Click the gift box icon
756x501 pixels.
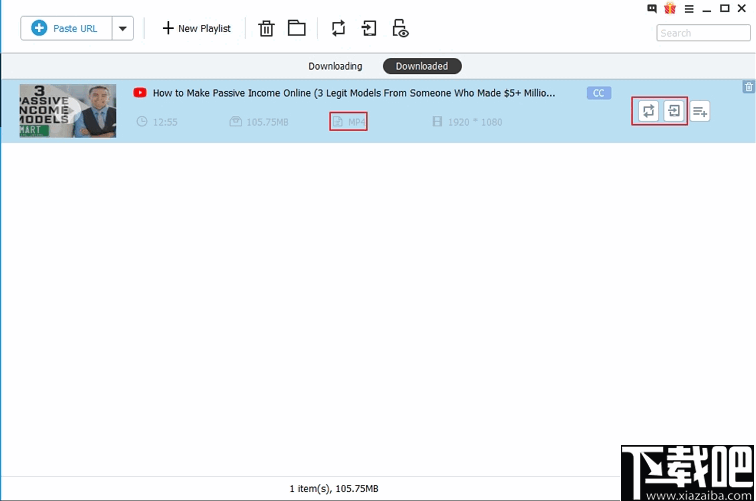[x=670, y=8]
